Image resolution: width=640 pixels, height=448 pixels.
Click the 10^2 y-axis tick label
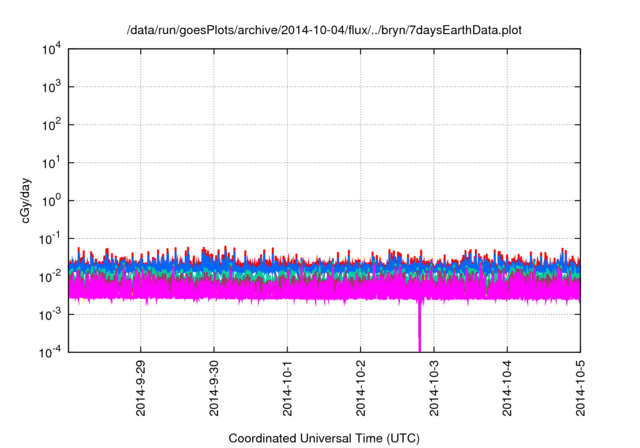coord(51,125)
